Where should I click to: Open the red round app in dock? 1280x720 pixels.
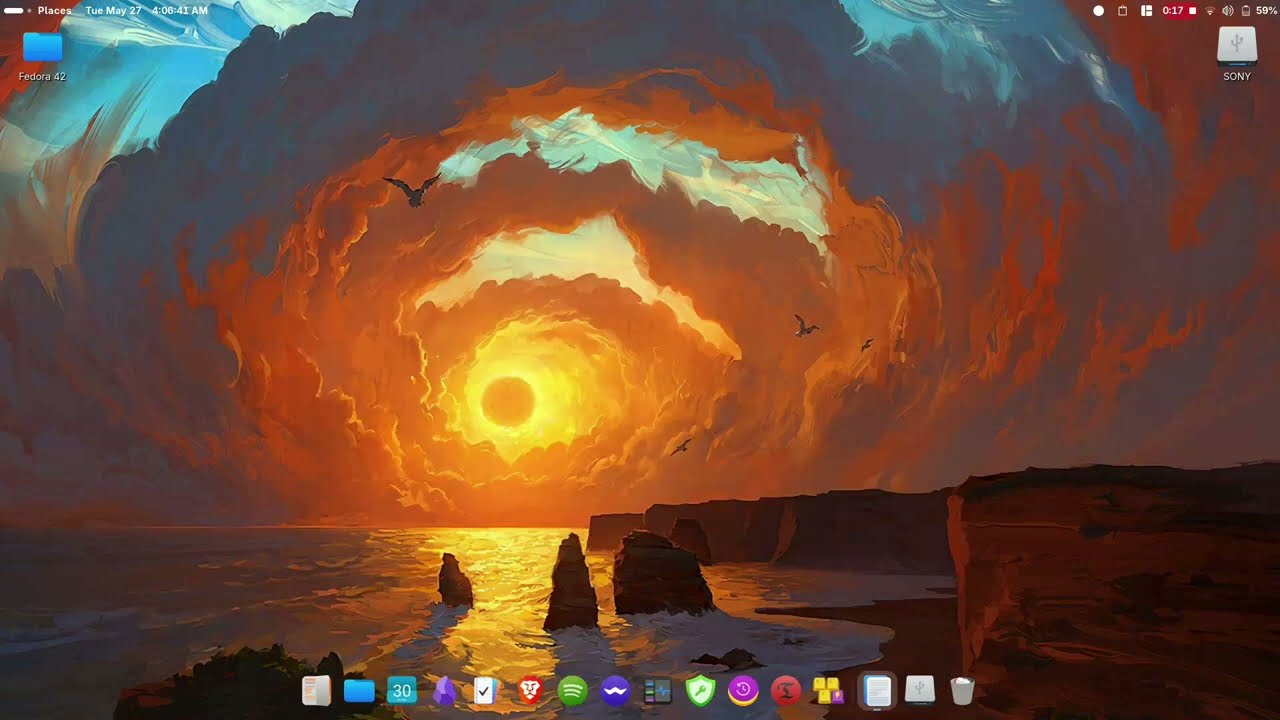tap(787, 690)
